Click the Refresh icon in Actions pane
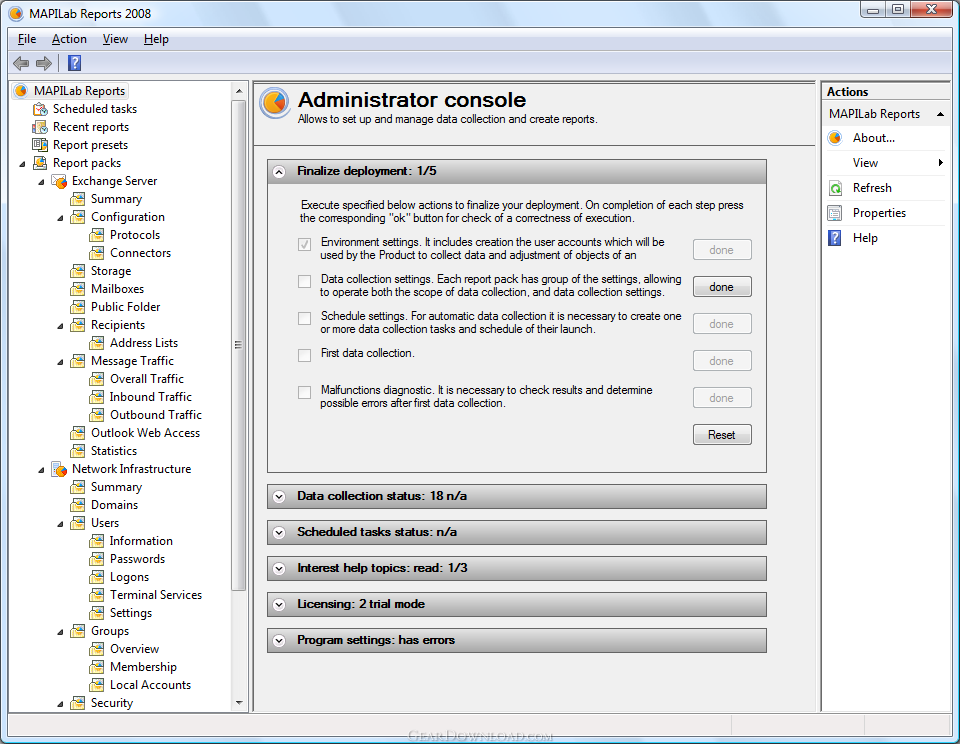 (835, 188)
